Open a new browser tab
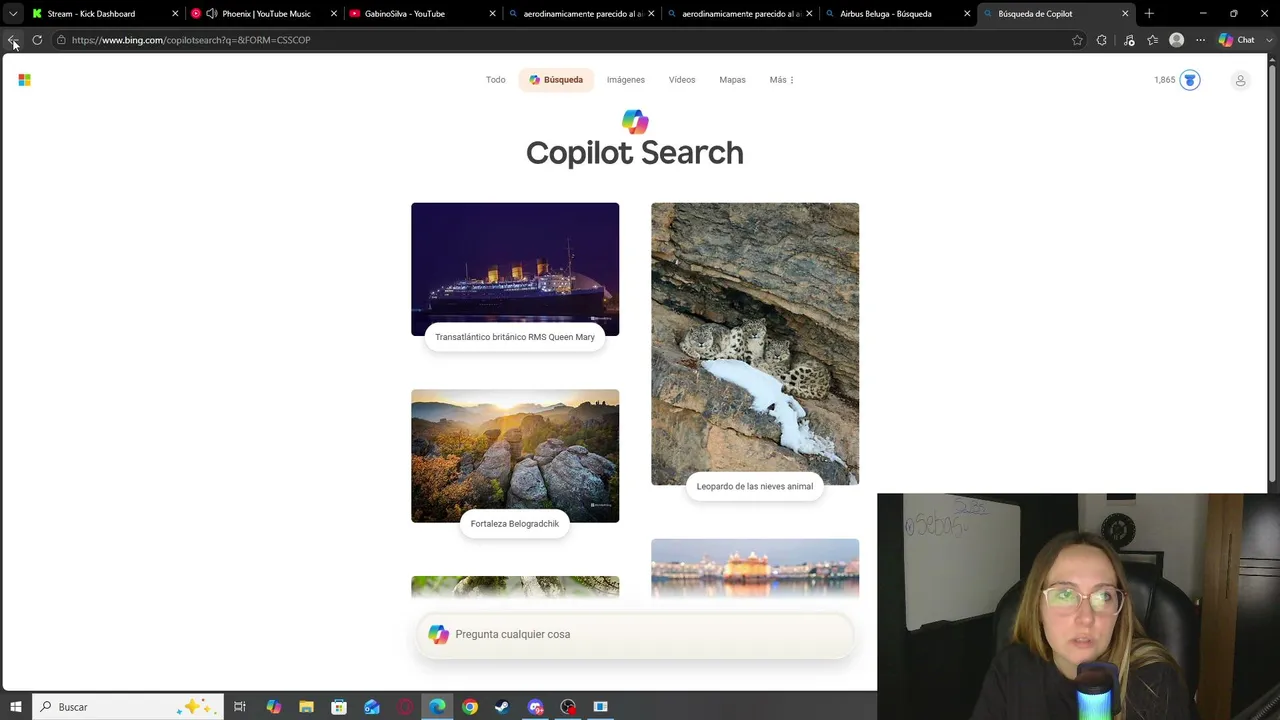The image size is (1280, 720). tap(1149, 14)
